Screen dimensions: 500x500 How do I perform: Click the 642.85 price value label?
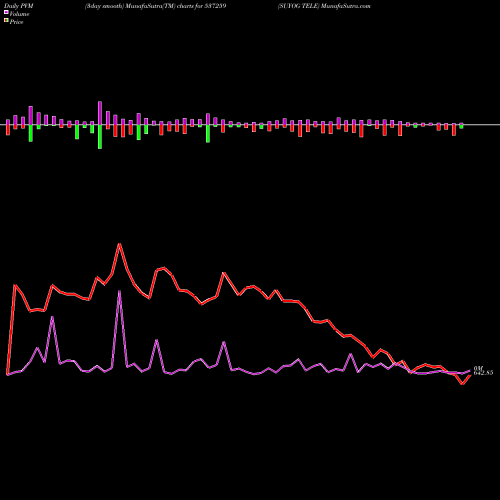tap(483, 373)
